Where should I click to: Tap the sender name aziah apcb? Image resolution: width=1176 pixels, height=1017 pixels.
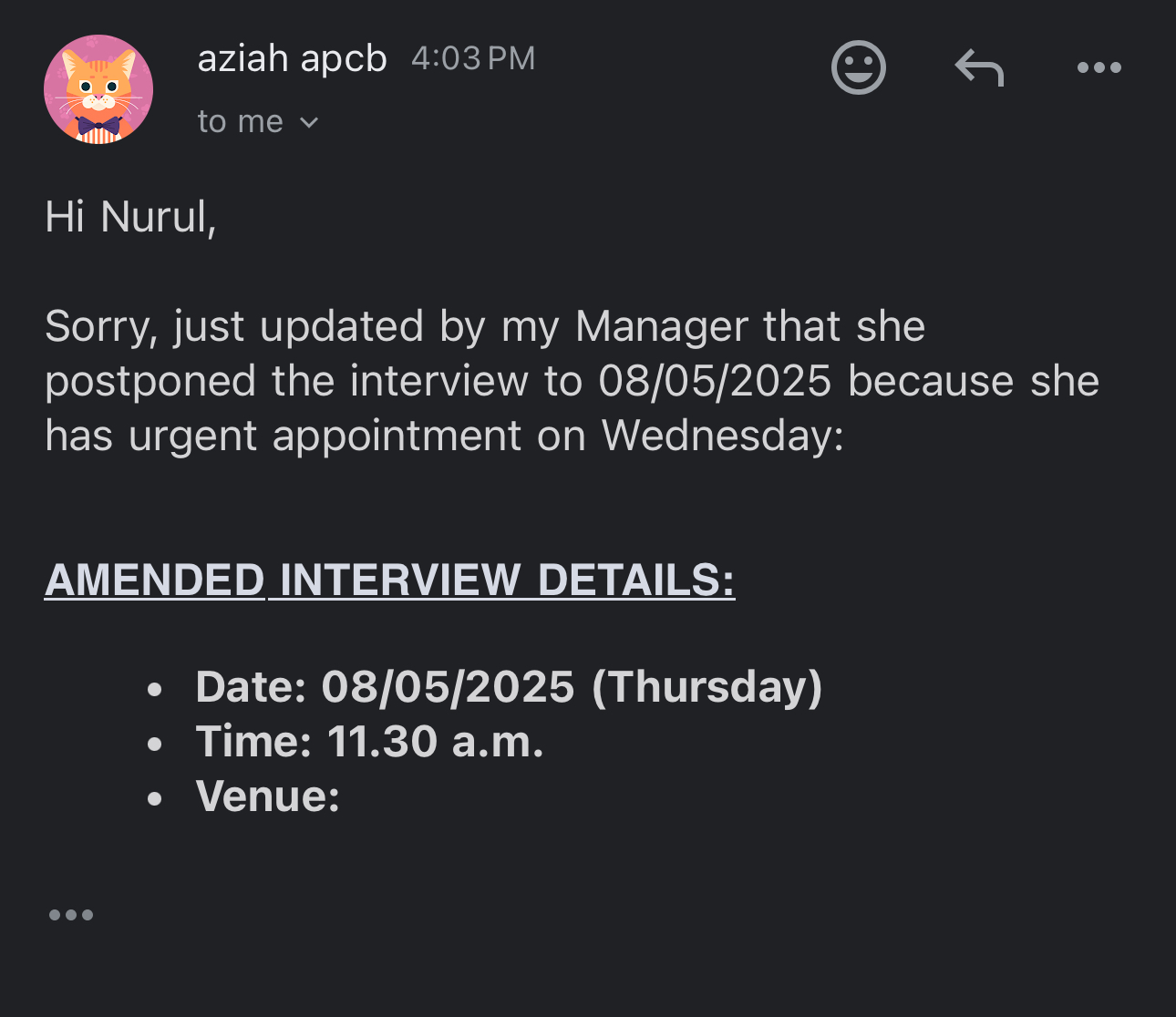(292, 59)
